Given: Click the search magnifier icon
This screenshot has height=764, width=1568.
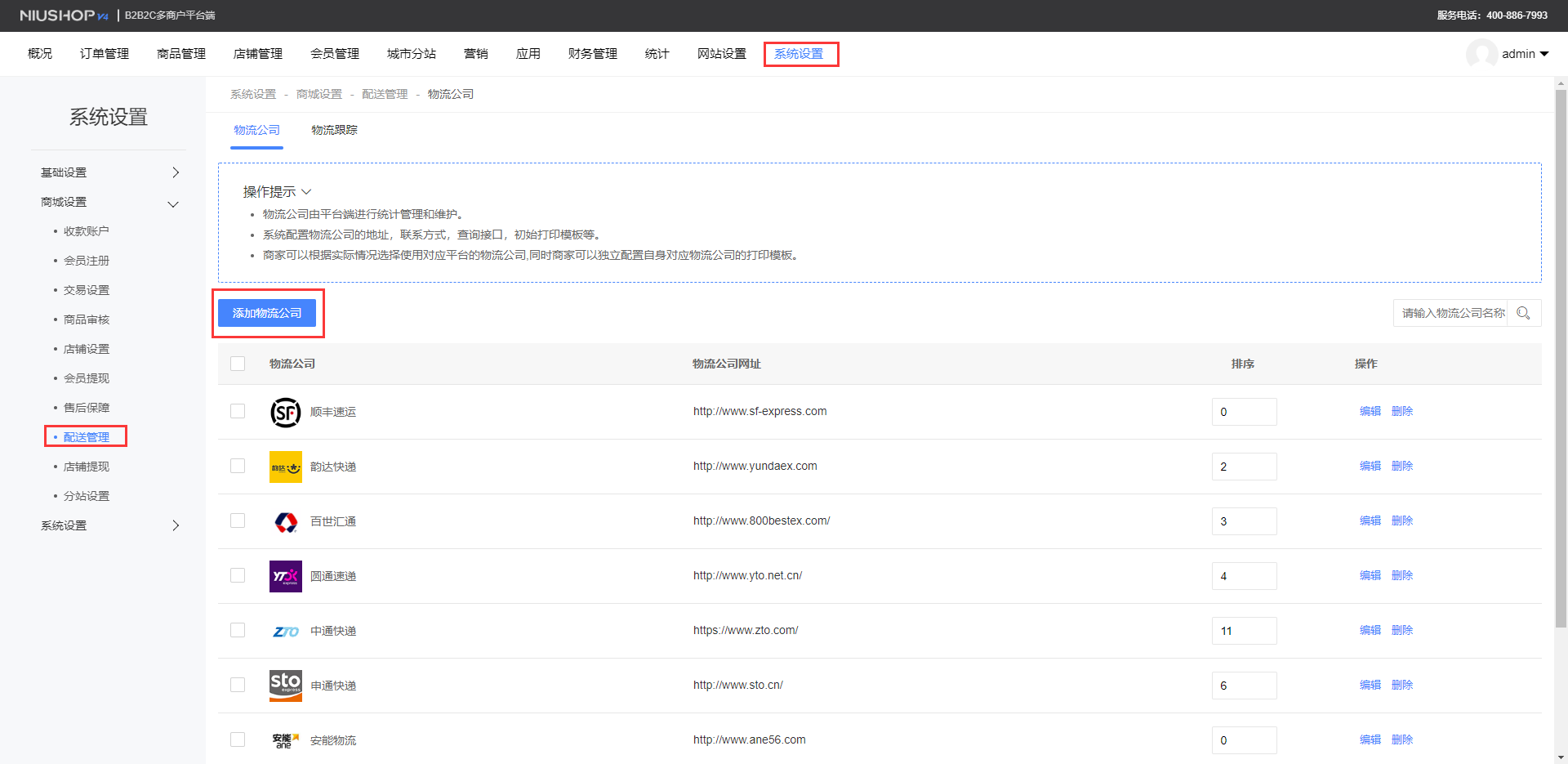Looking at the screenshot, I should tap(1523, 313).
